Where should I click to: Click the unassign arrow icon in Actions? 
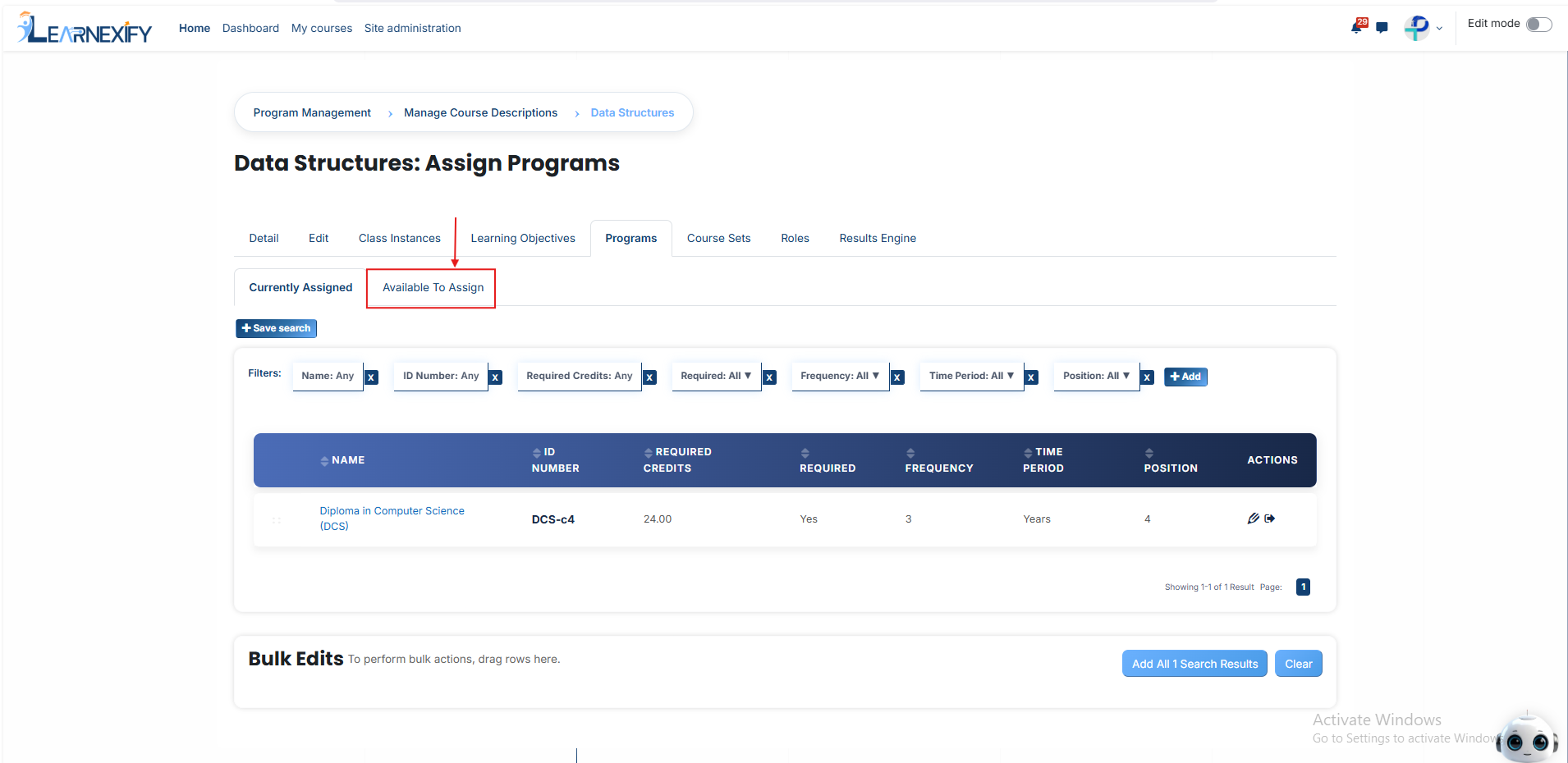coord(1270,519)
